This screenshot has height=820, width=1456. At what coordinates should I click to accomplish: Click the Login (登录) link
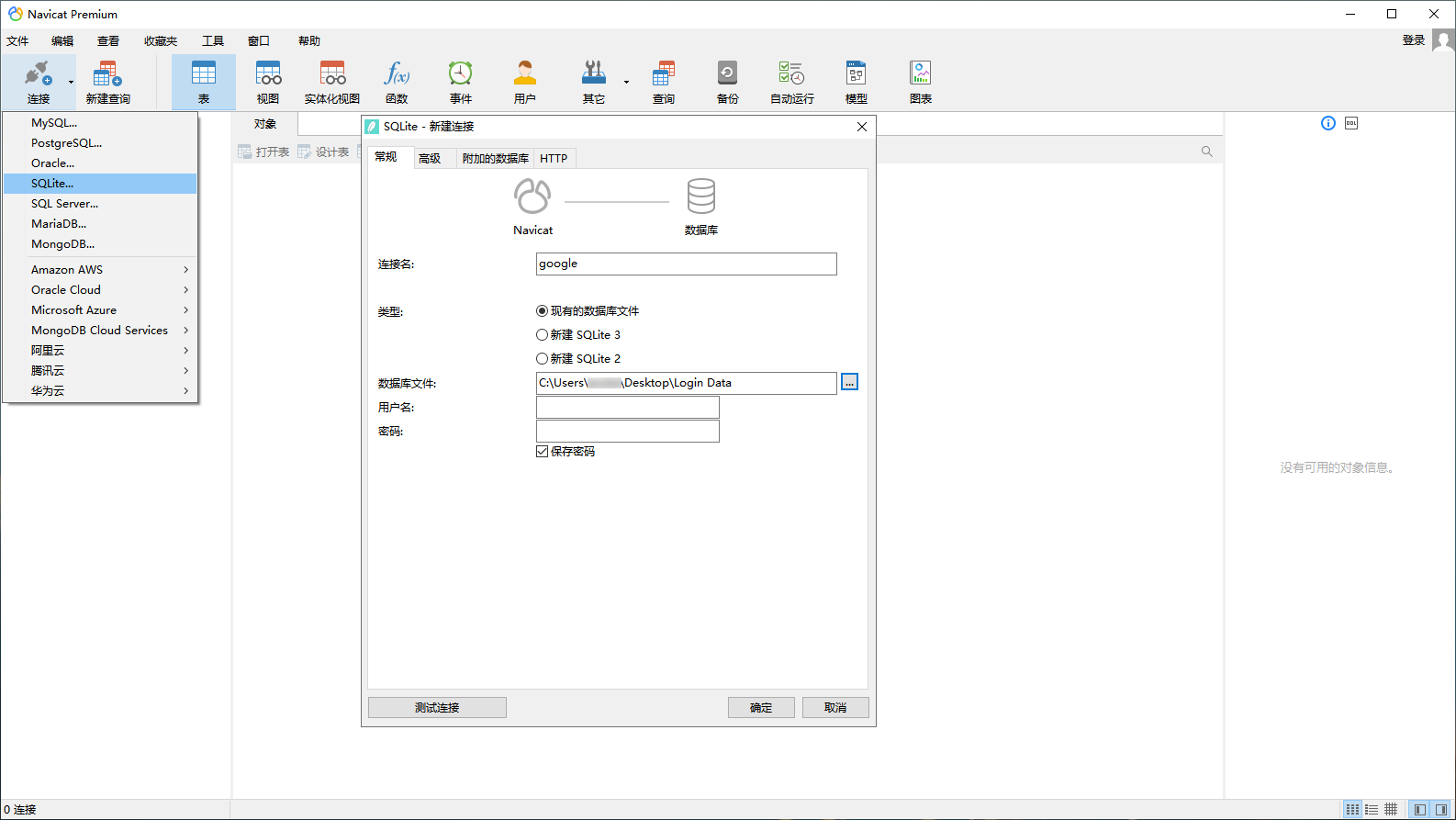1414,40
